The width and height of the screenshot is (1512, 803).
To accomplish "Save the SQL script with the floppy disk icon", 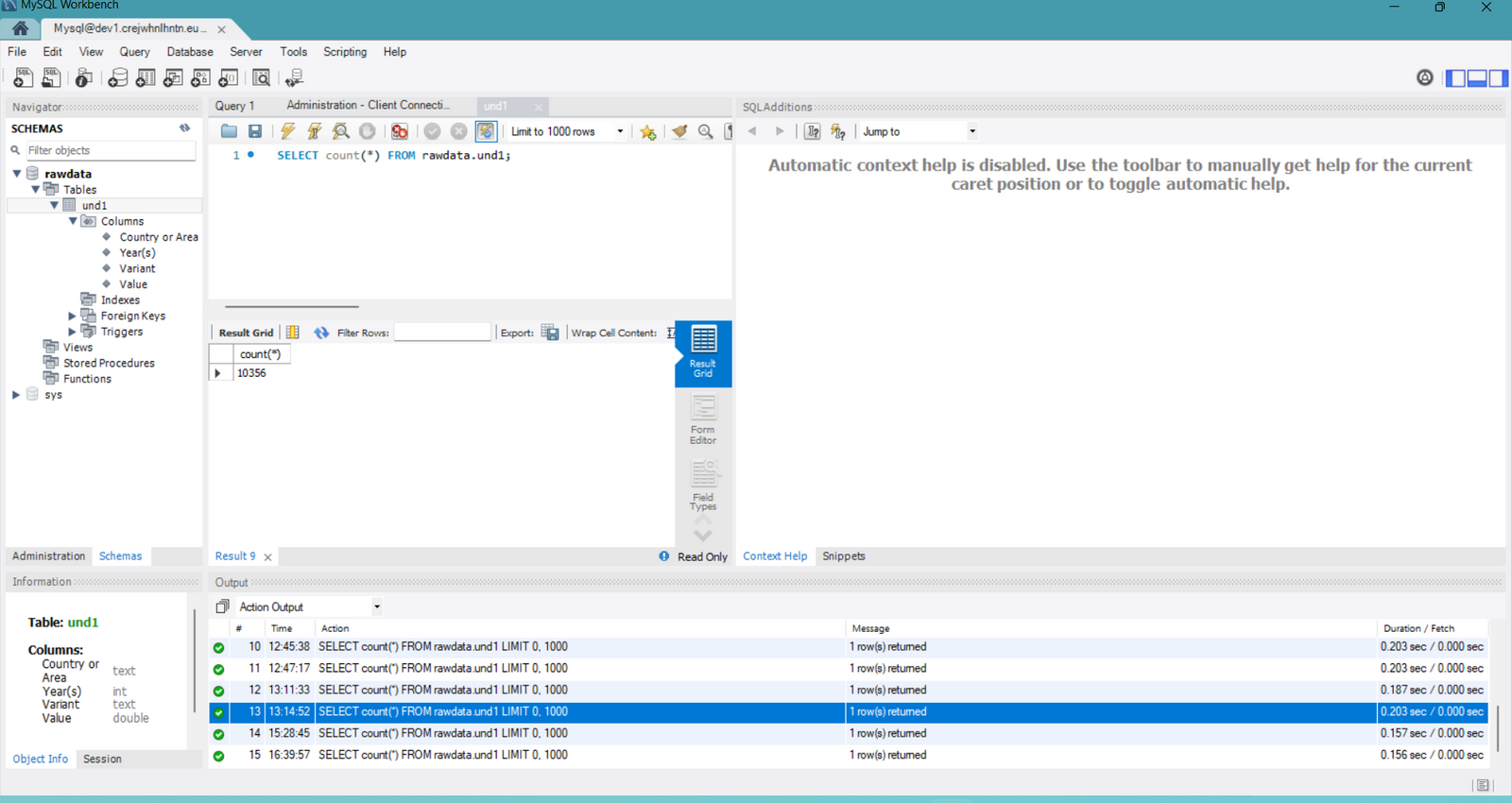I will tap(255, 131).
